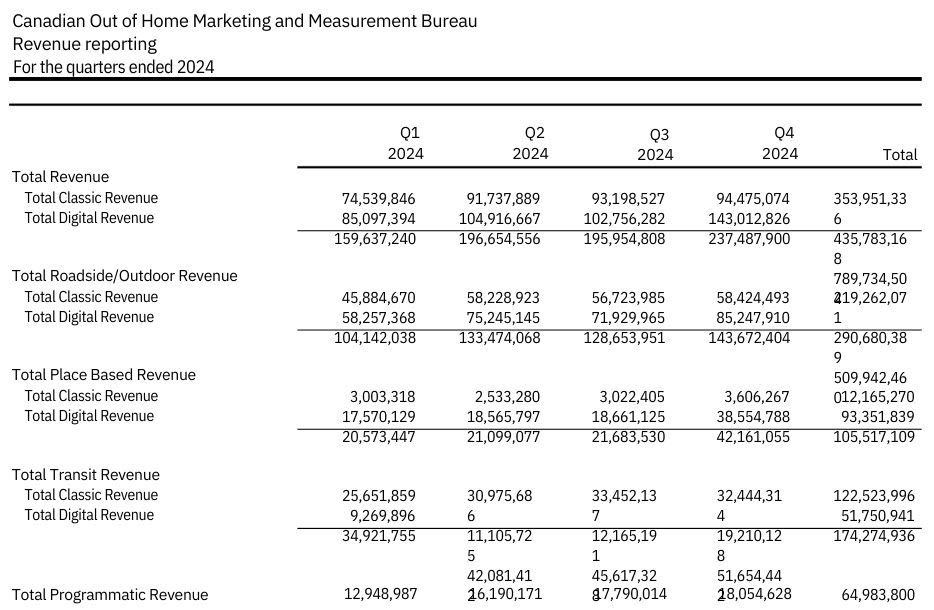Click the Q1 2024 column header
The image size is (934, 610).
pyautogui.click(x=405, y=143)
